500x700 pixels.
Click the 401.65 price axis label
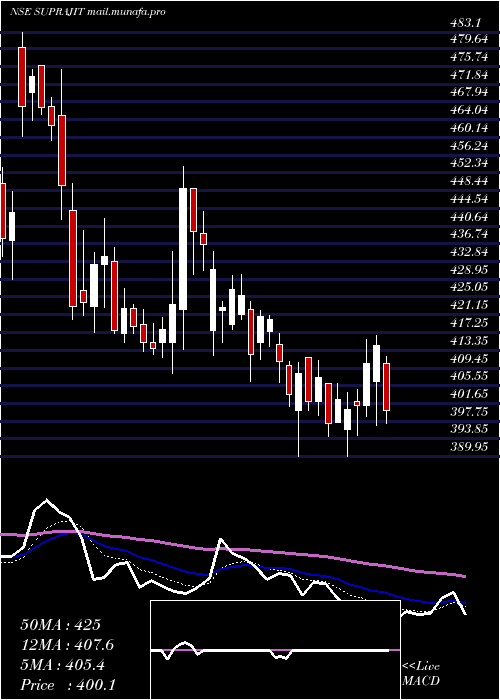coord(468,394)
